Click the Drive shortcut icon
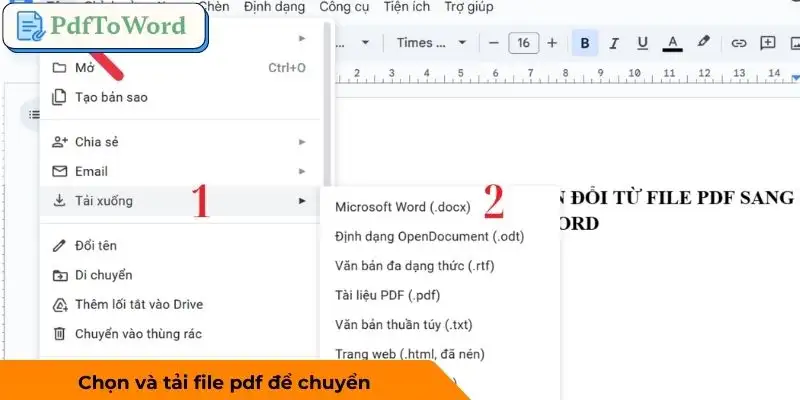Screen dimensions: 800x400 [60, 305]
